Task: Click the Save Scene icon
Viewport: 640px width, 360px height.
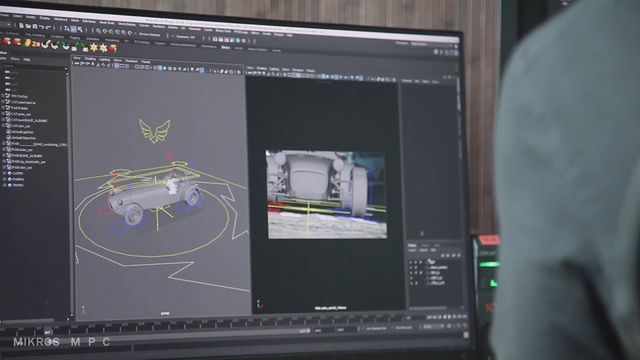Action: [35, 26]
